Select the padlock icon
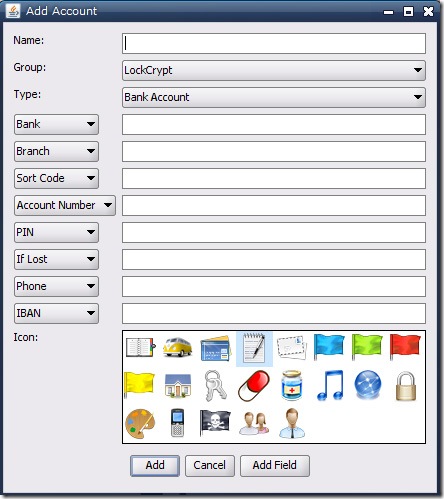444x499 pixels. (406, 386)
